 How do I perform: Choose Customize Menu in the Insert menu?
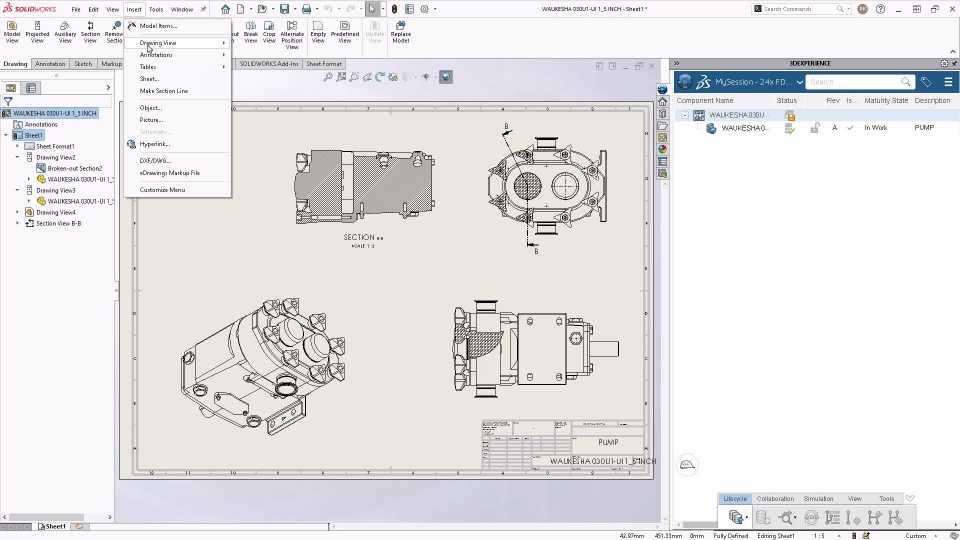[x=178, y=190]
